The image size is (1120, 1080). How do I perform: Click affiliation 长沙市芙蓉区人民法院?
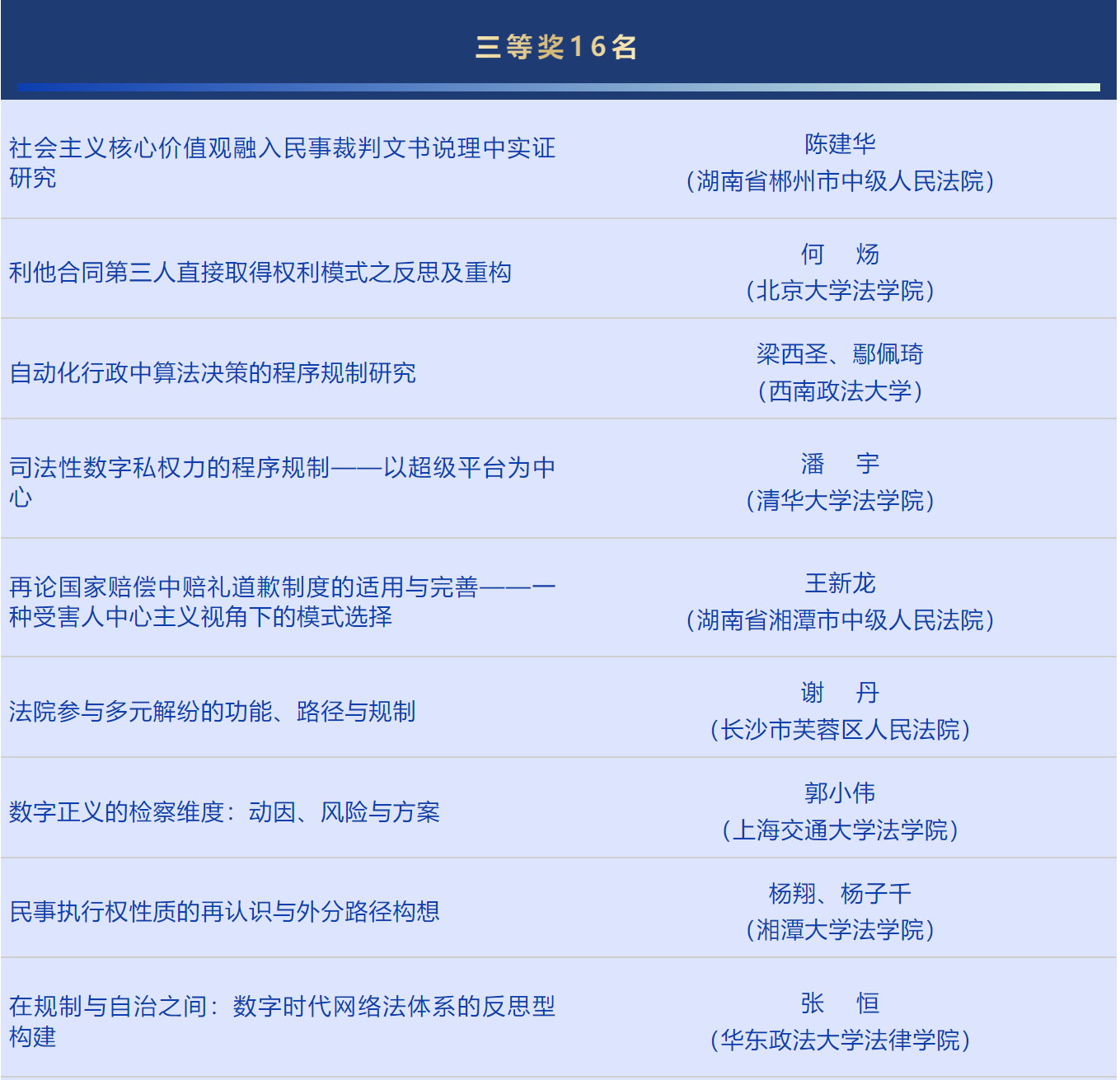840,730
